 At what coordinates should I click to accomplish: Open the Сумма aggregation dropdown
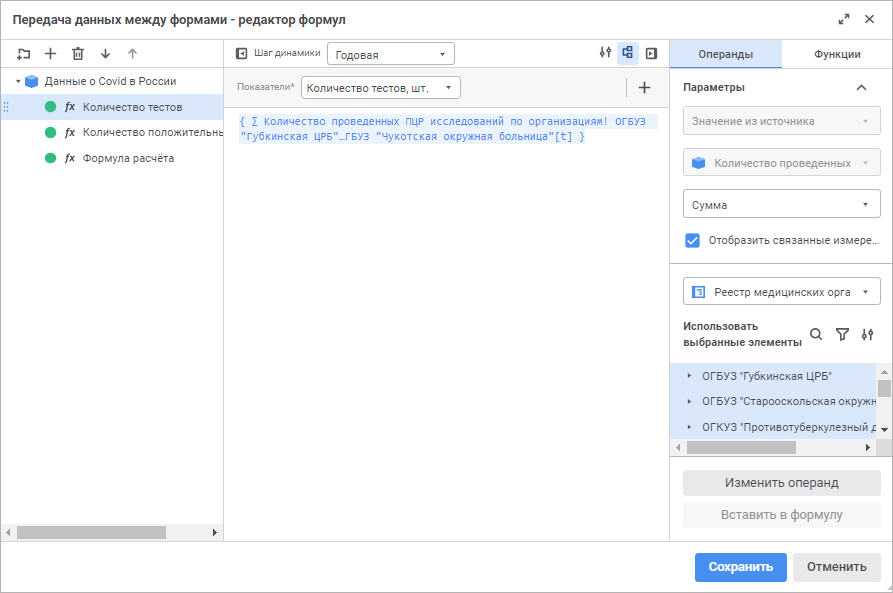pyautogui.click(x=781, y=205)
